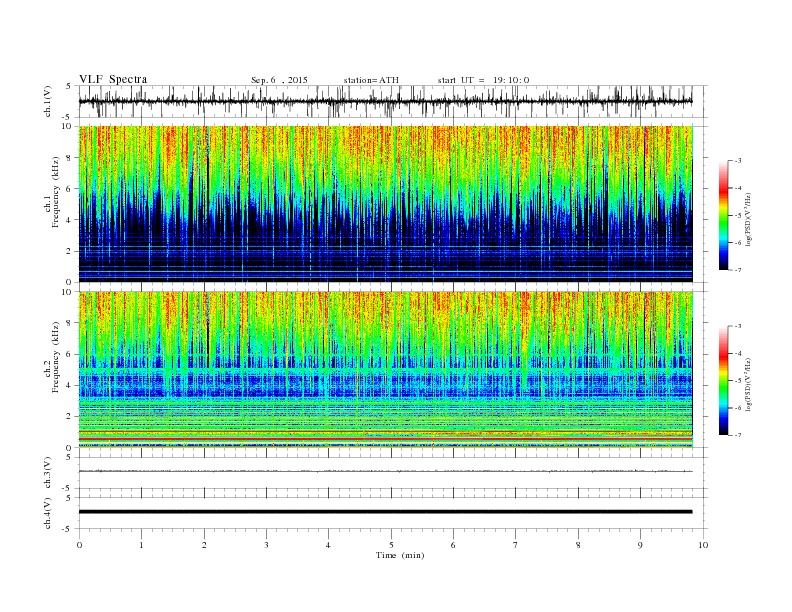Click the color bar beside the ch.1 spectrogram
The image size is (792, 612).
723,215
